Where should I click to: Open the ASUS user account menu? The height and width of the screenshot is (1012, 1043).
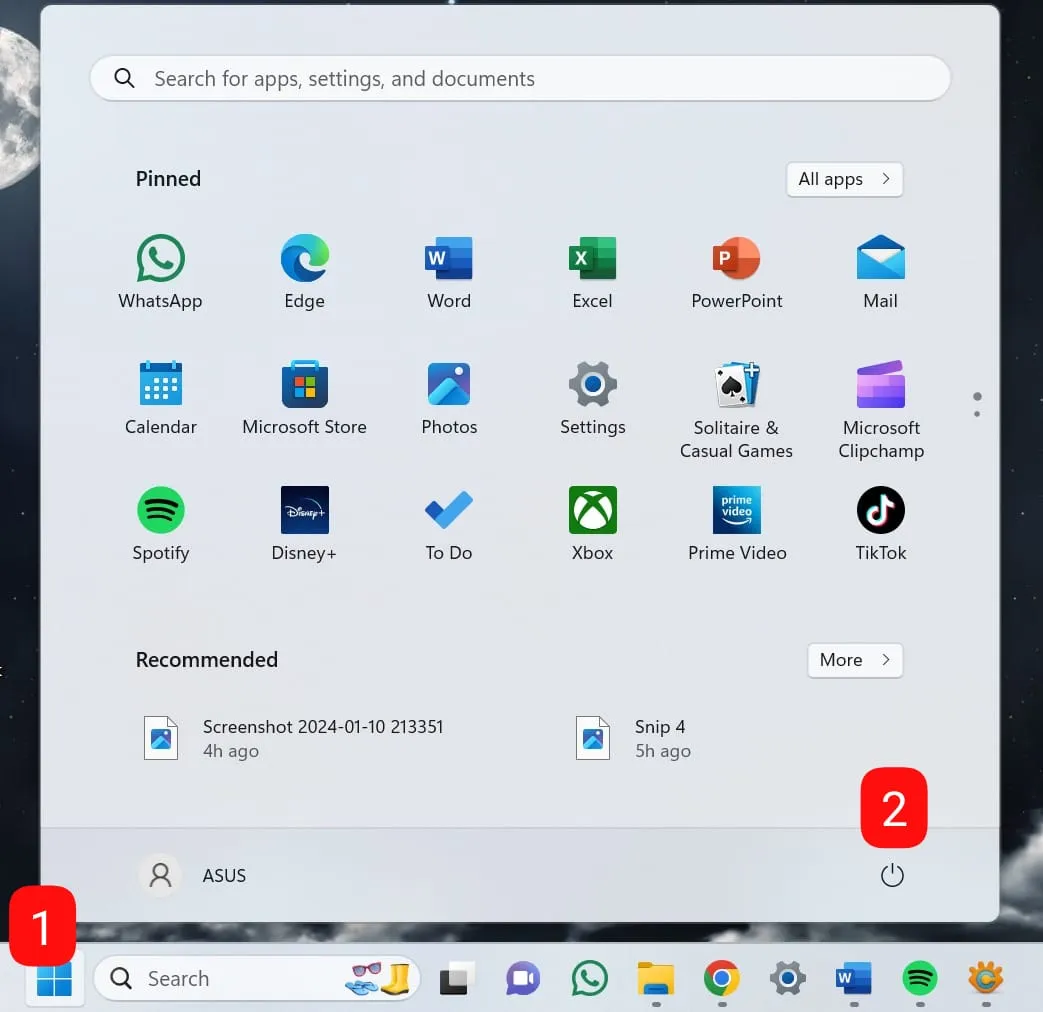(193, 876)
